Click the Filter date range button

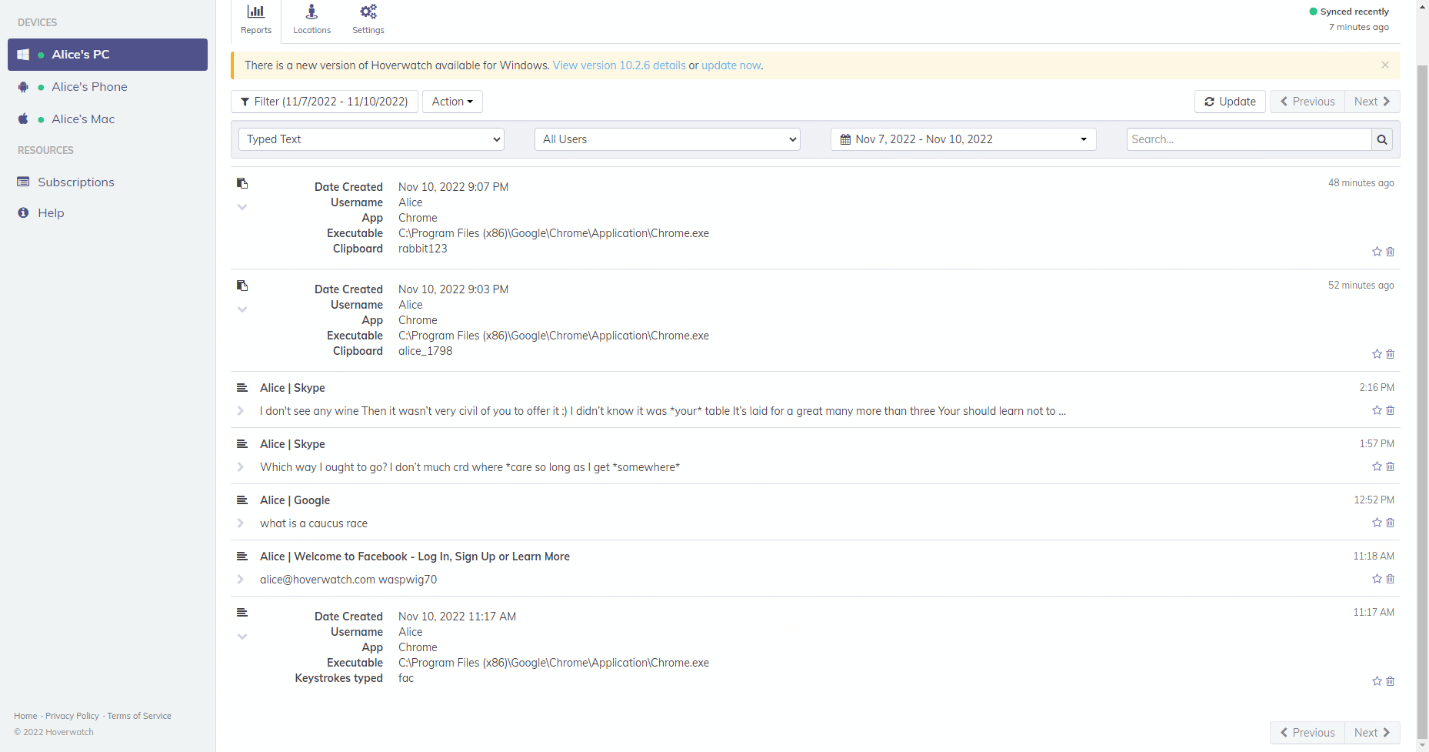click(324, 101)
